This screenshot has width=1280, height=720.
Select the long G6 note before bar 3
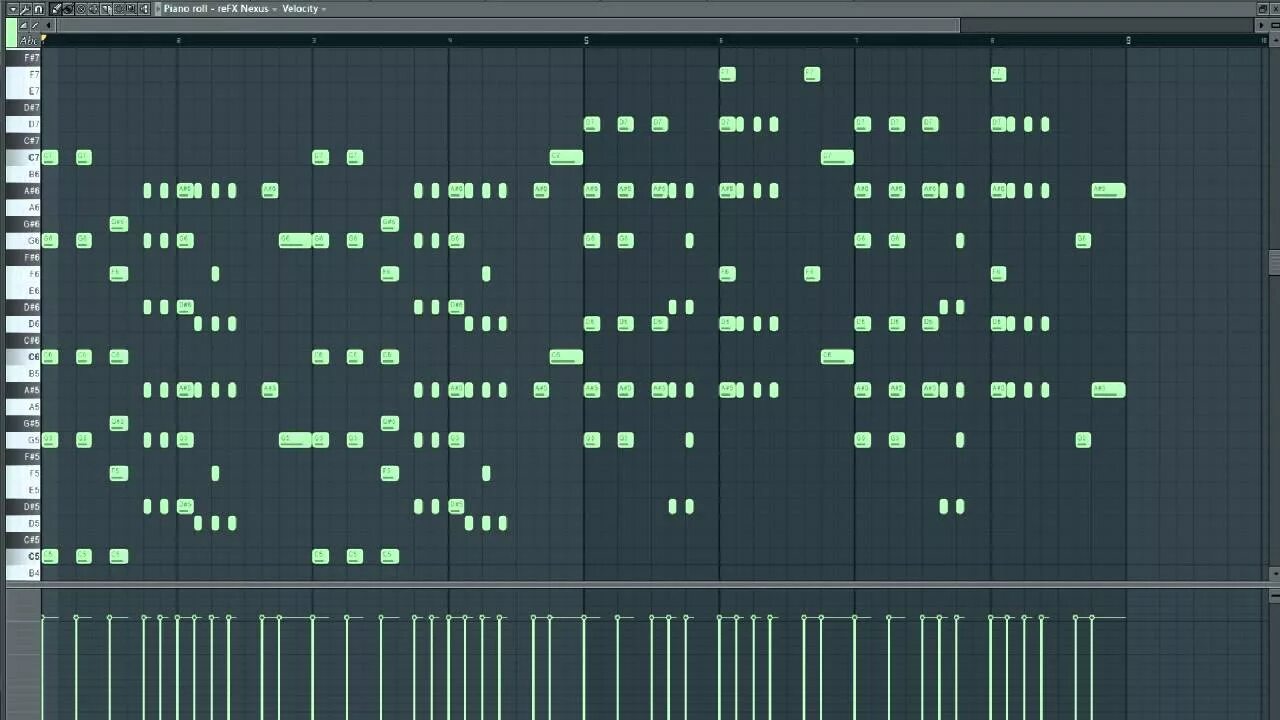(295, 240)
